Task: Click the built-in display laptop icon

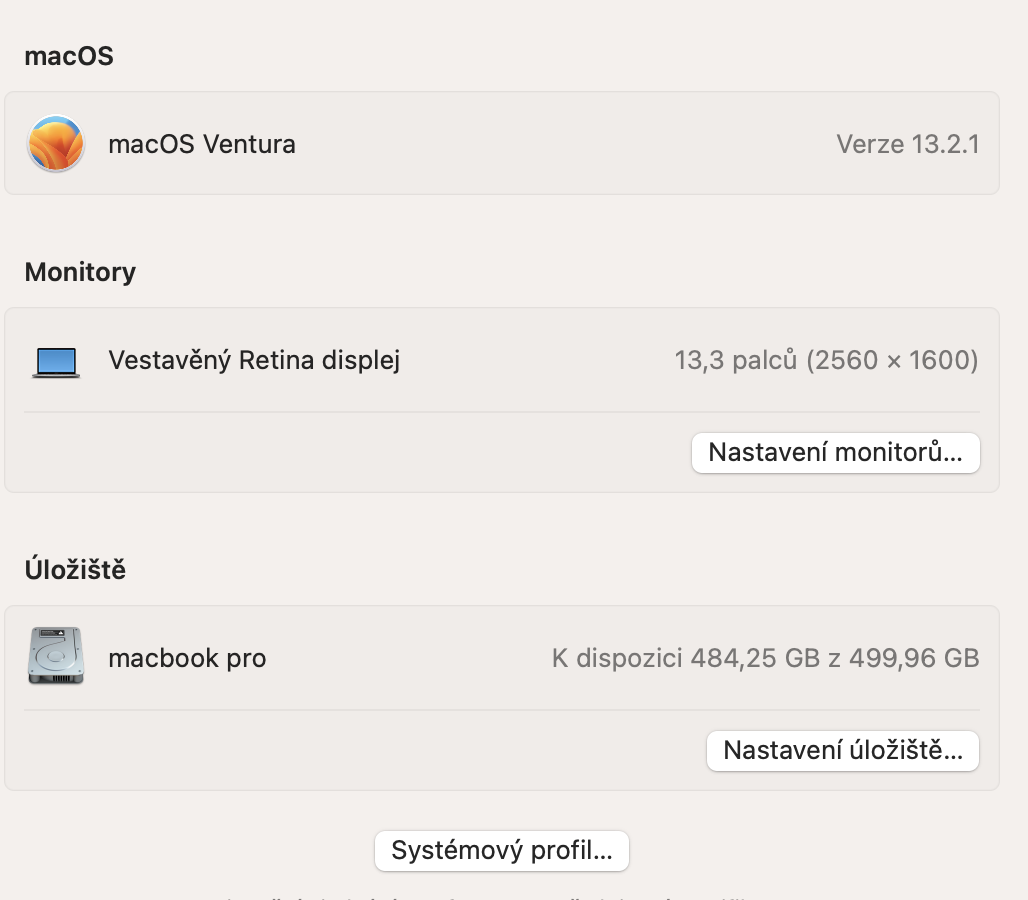Action: click(x=56, y=361)
